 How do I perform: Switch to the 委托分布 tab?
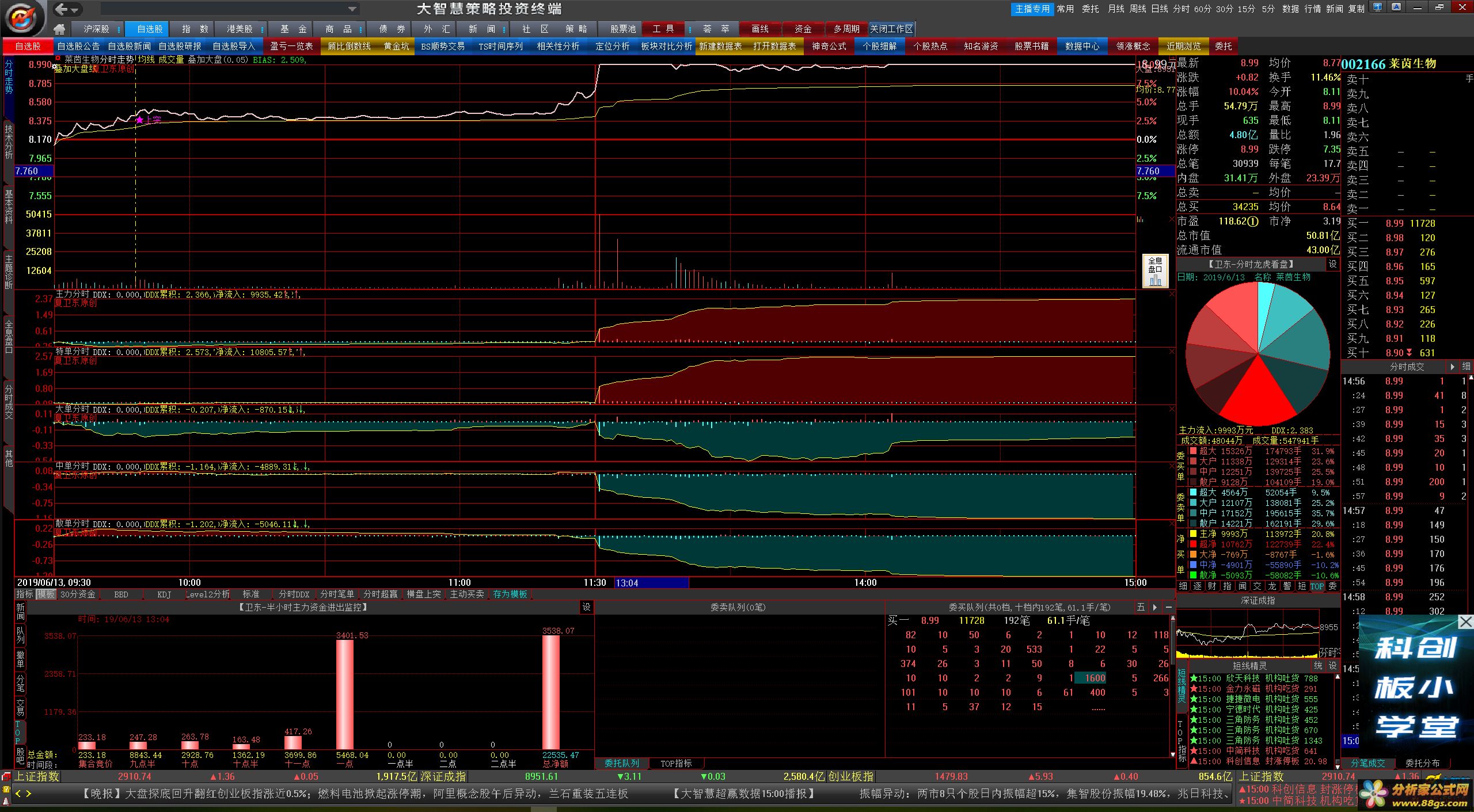pos(1422,763)
